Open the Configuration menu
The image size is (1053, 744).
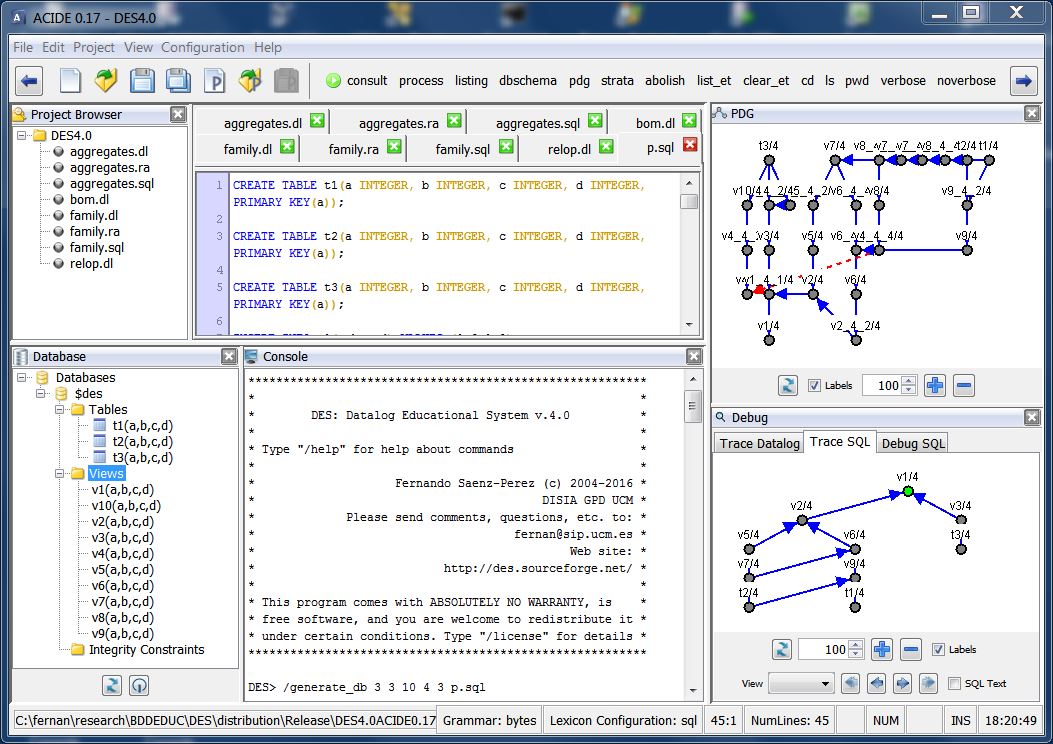(203, 47)
